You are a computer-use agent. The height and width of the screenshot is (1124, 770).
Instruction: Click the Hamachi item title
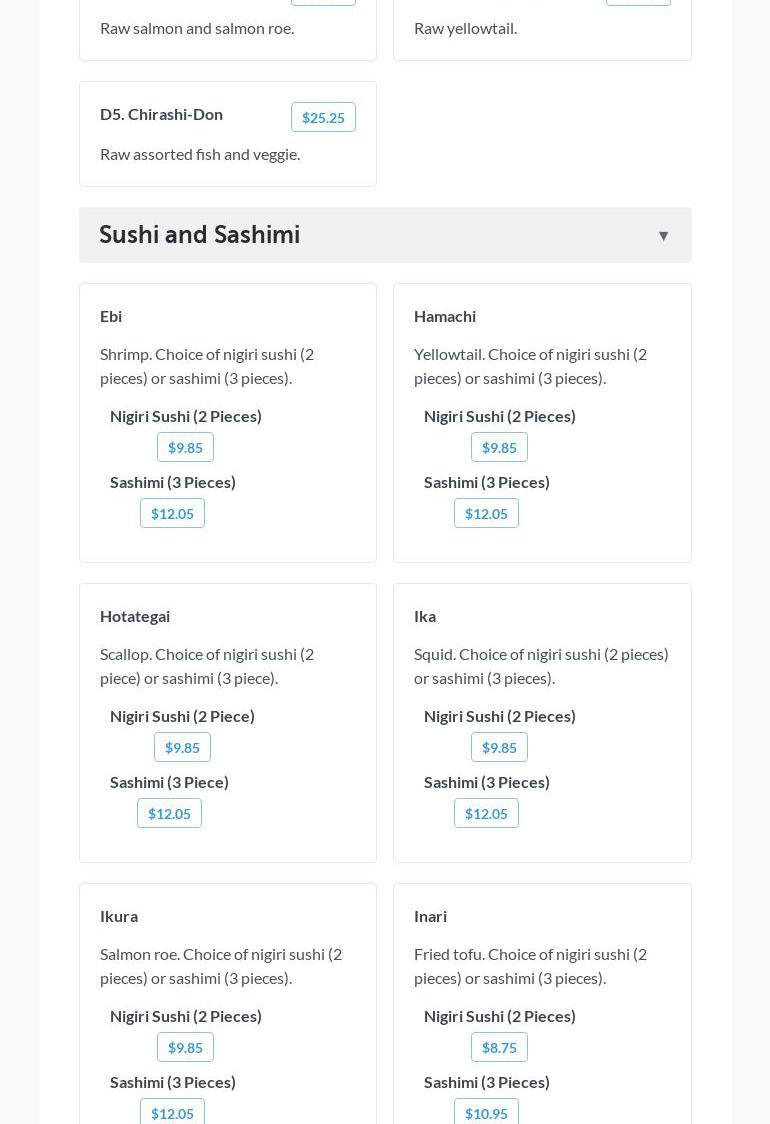445,316
